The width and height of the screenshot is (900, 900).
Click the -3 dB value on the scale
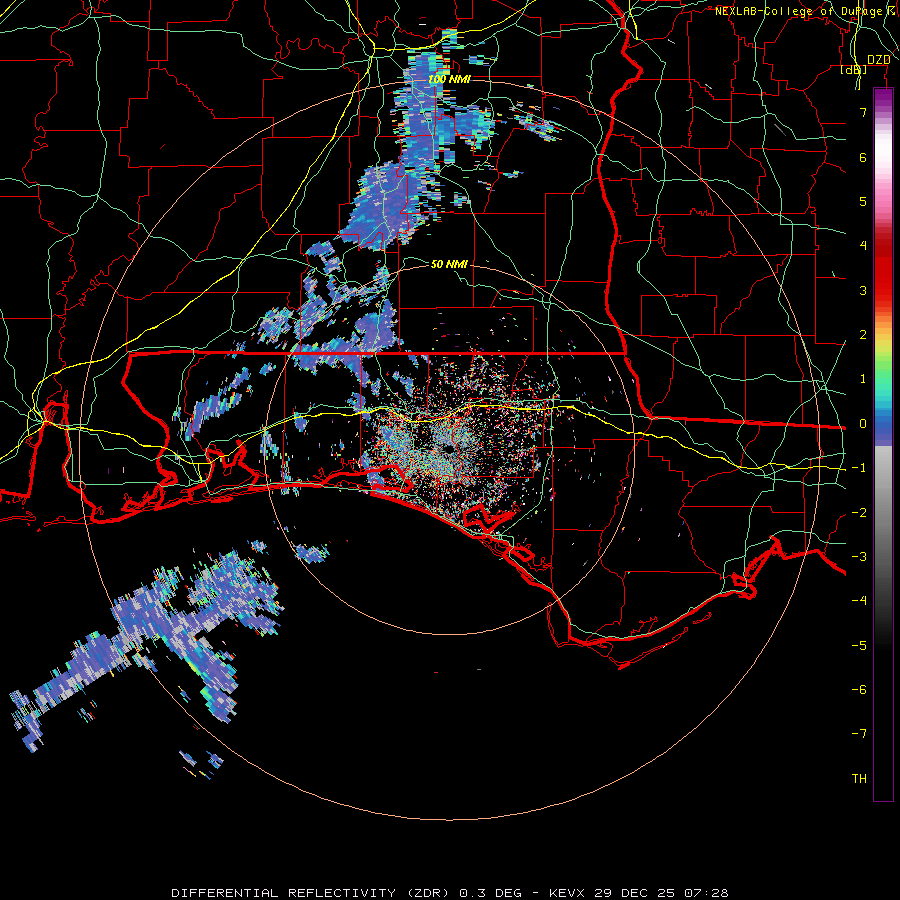859,557
